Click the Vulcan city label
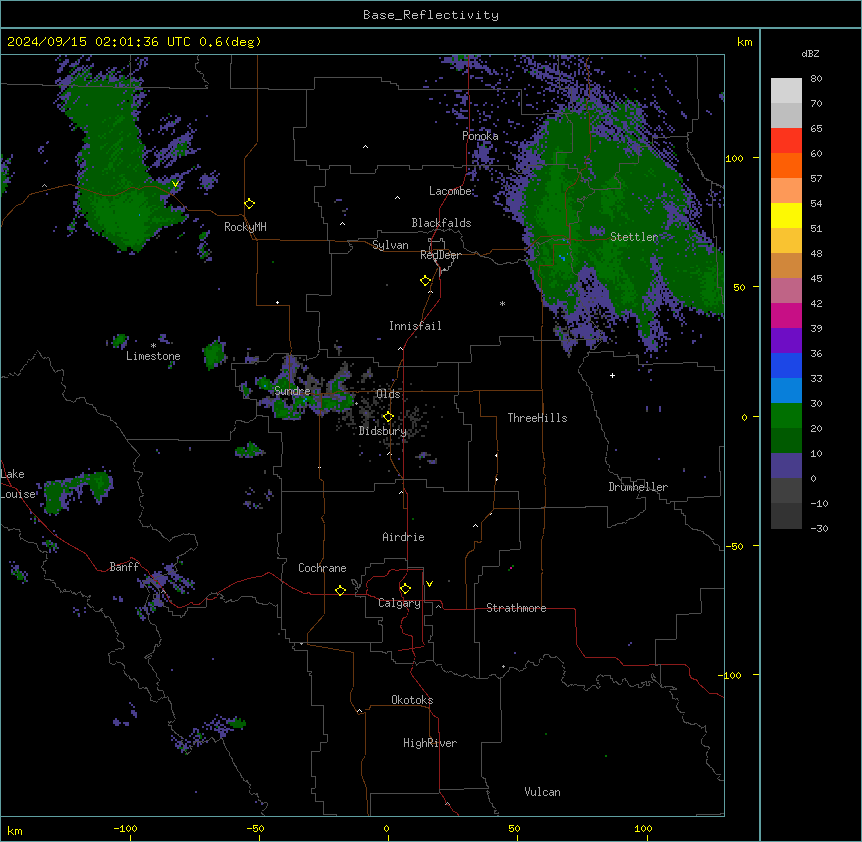This screenshot has height=842, width=862. (542, 792)
